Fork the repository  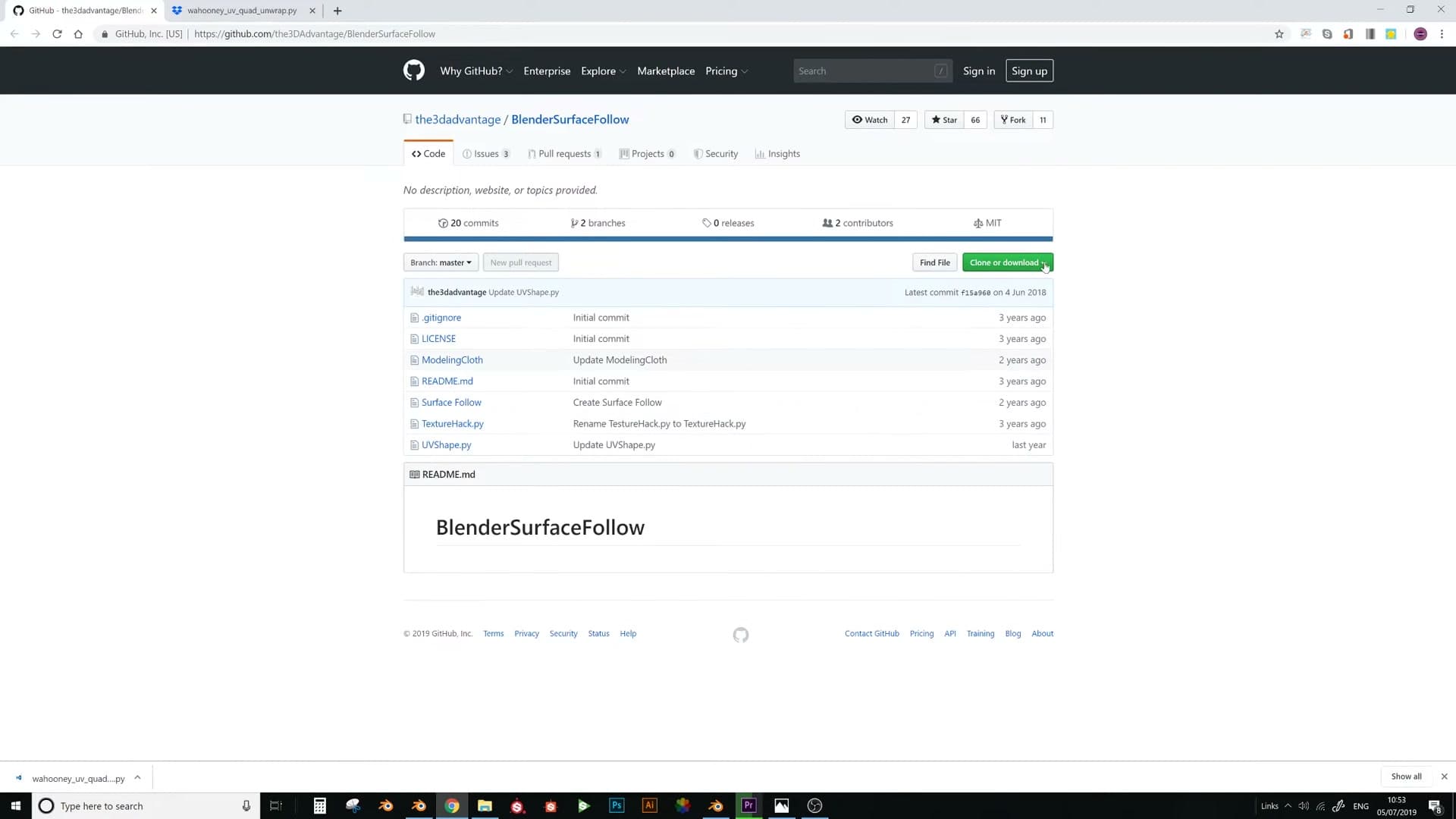[x=1012, y=120]
